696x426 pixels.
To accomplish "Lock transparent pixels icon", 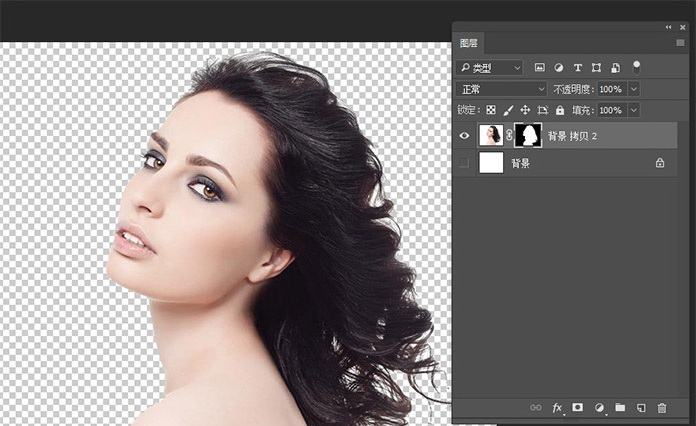I will click(490, 110).
